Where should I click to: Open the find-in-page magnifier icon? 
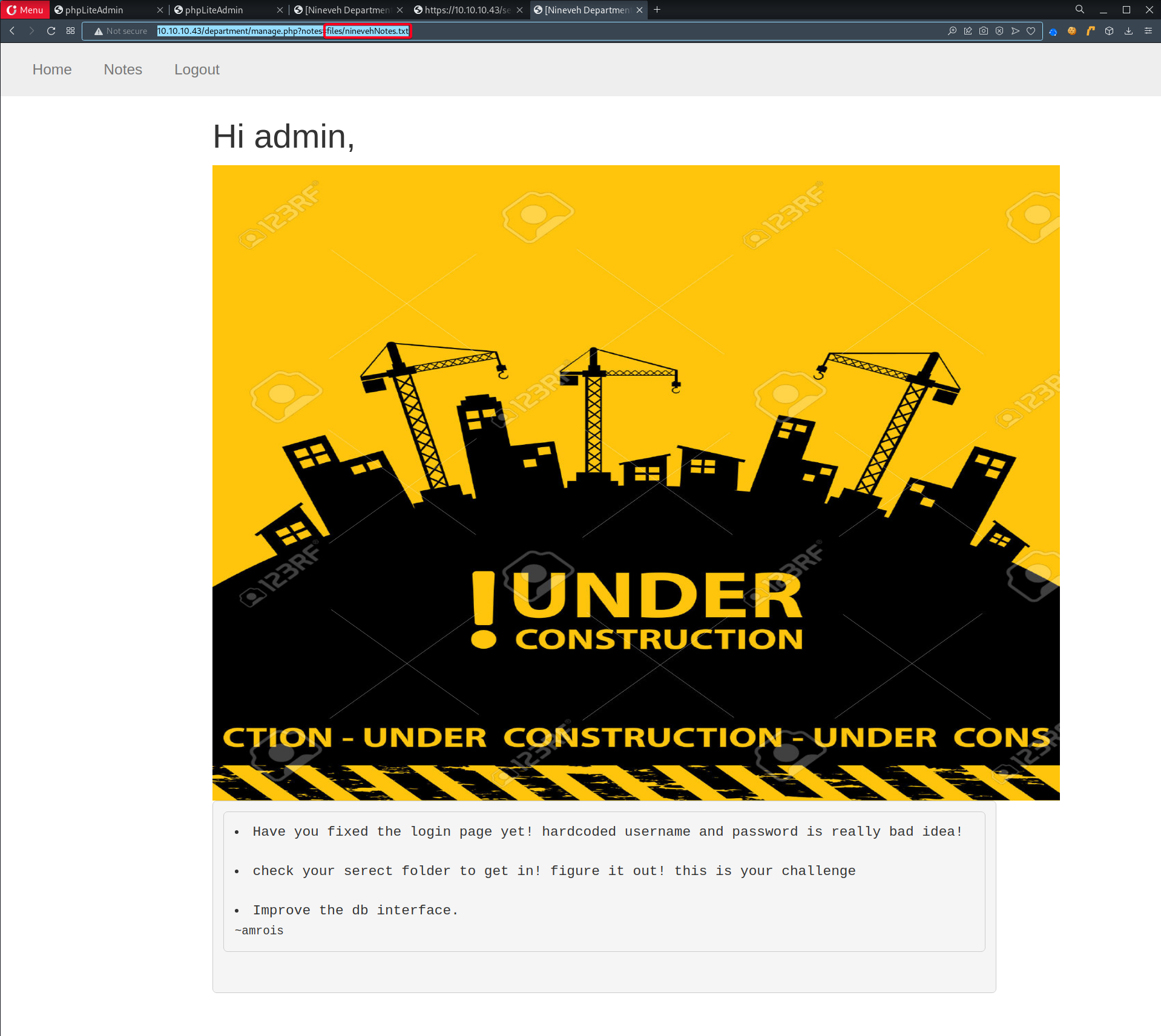(952, 31)
